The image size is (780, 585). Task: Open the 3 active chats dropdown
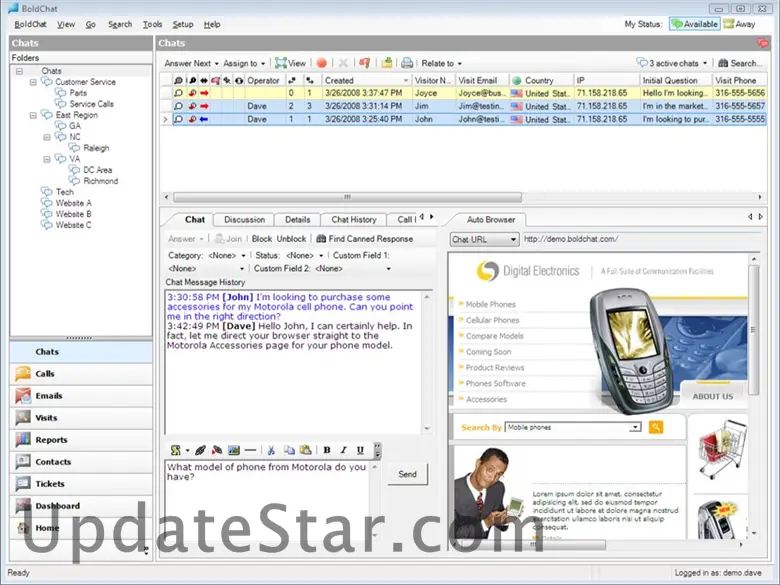pyautogui.click(x=672, y=63)
